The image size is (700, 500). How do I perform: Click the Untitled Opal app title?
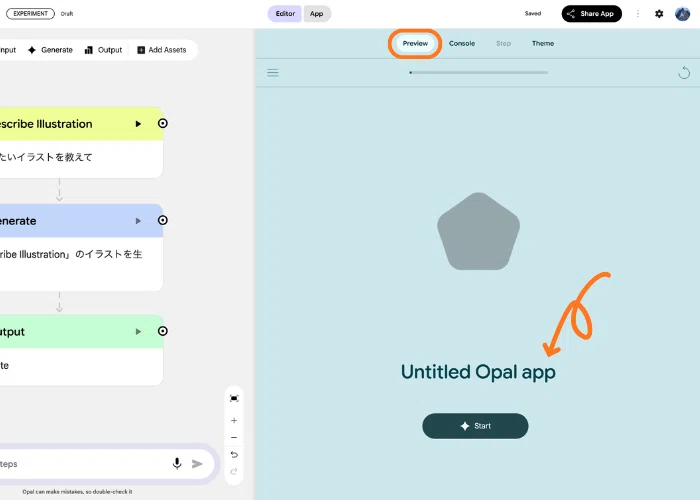478,372
